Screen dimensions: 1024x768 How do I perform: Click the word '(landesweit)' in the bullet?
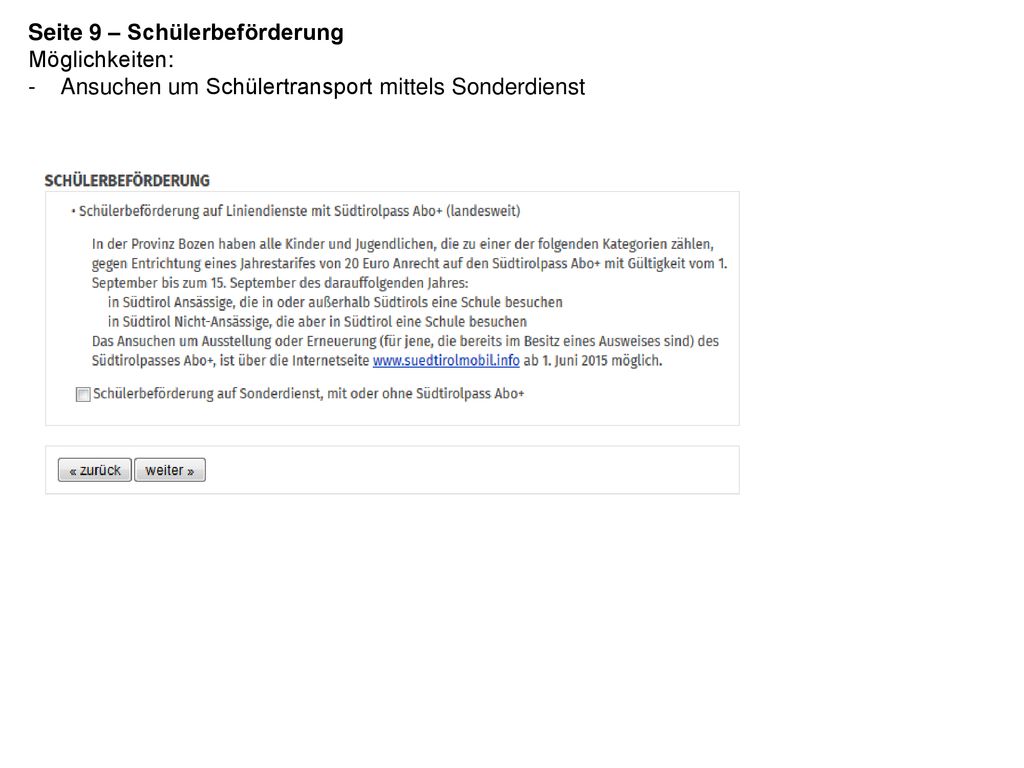(x=483, y=211)
